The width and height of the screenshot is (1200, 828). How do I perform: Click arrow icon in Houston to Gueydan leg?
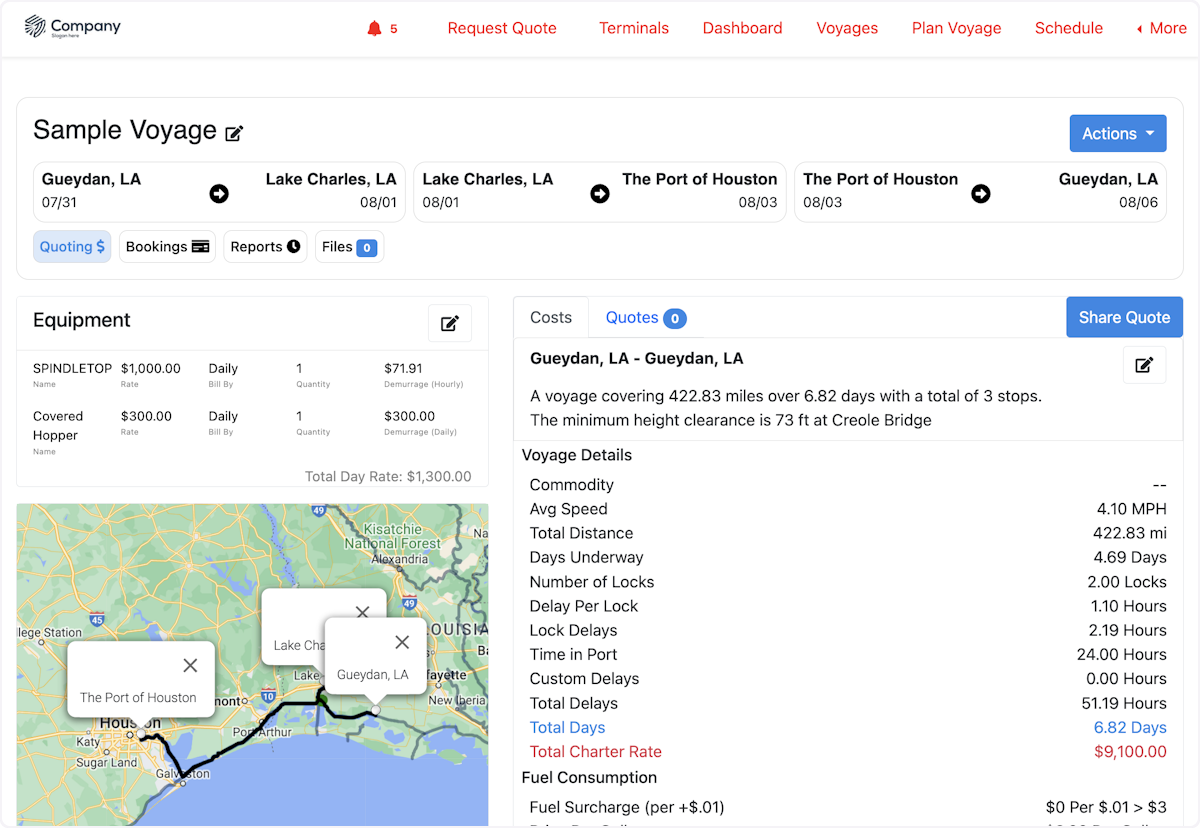pyautogui.click(x=981, y=194)
